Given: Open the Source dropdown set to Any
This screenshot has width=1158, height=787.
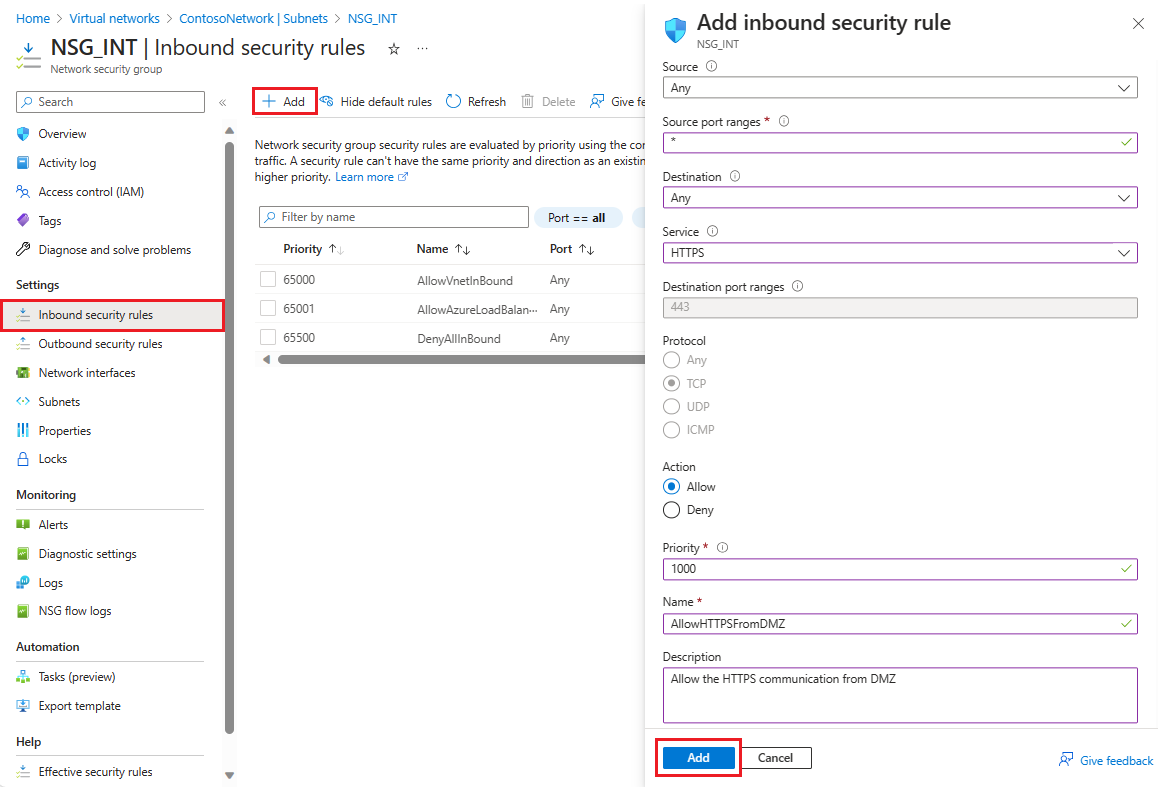Looking at the screenshot, I should tap(900, 87).
